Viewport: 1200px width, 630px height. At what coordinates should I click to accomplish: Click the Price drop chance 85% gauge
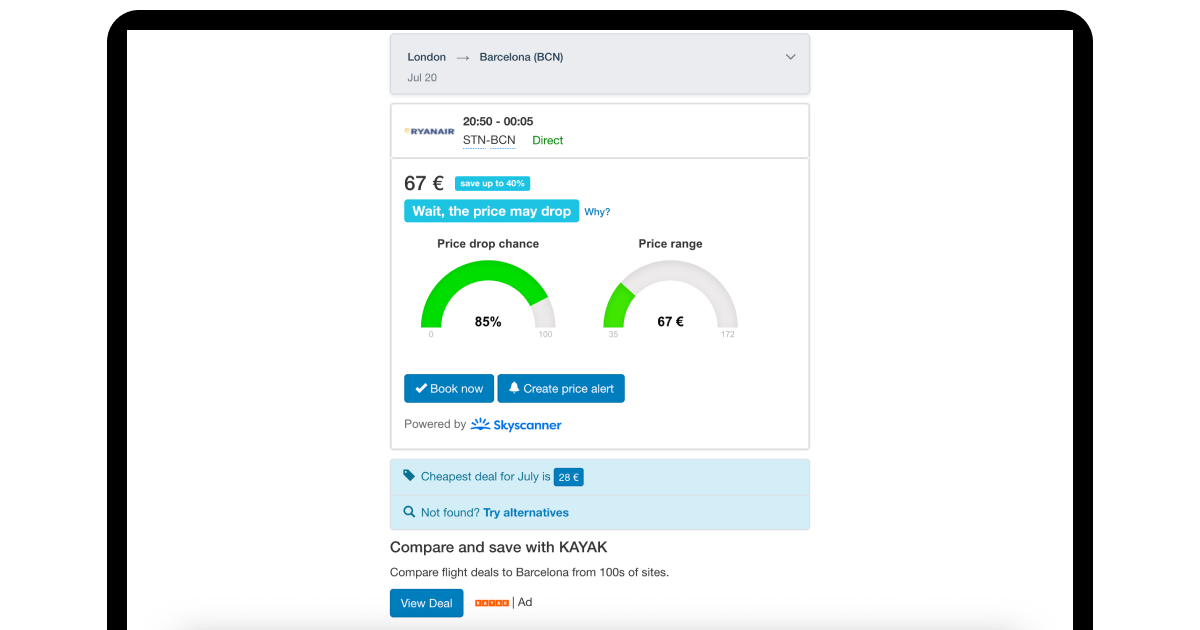tap(488, 294)
